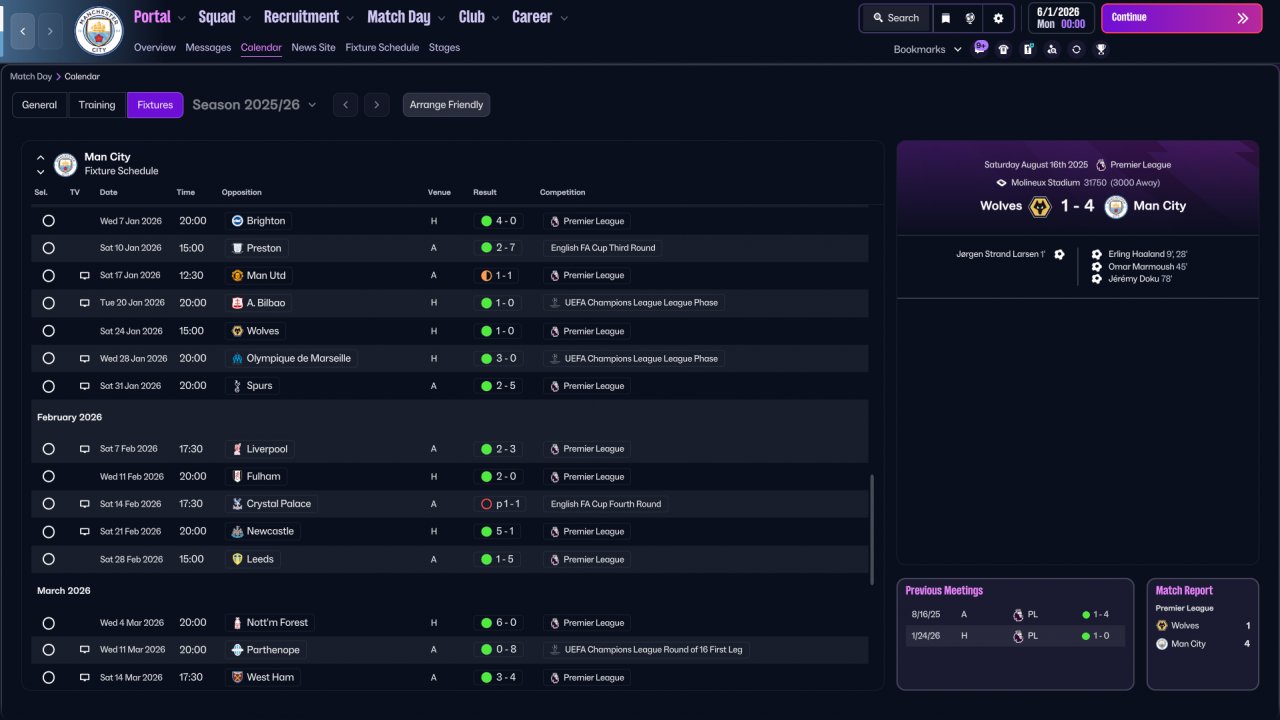Open the Manchester City club badge

point(99,31)
